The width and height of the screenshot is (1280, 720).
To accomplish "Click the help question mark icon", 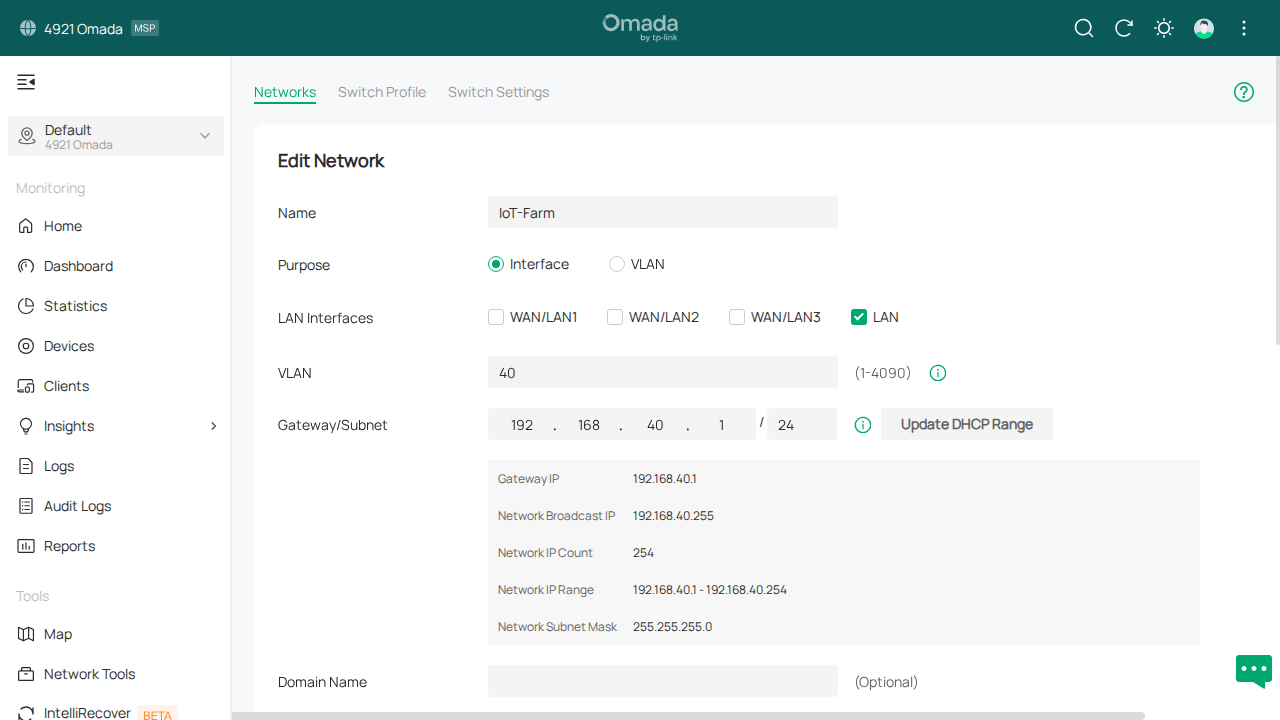I will click(1243, 92).
